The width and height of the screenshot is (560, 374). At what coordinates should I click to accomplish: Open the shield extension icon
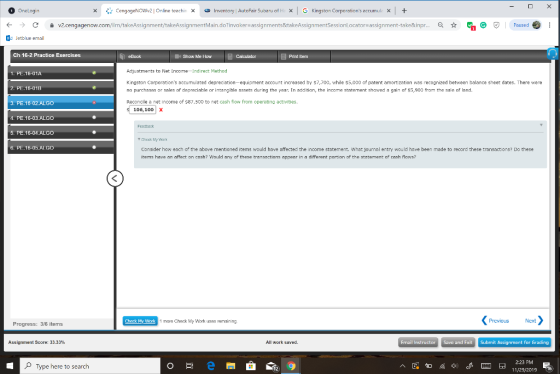coord(496,25)
